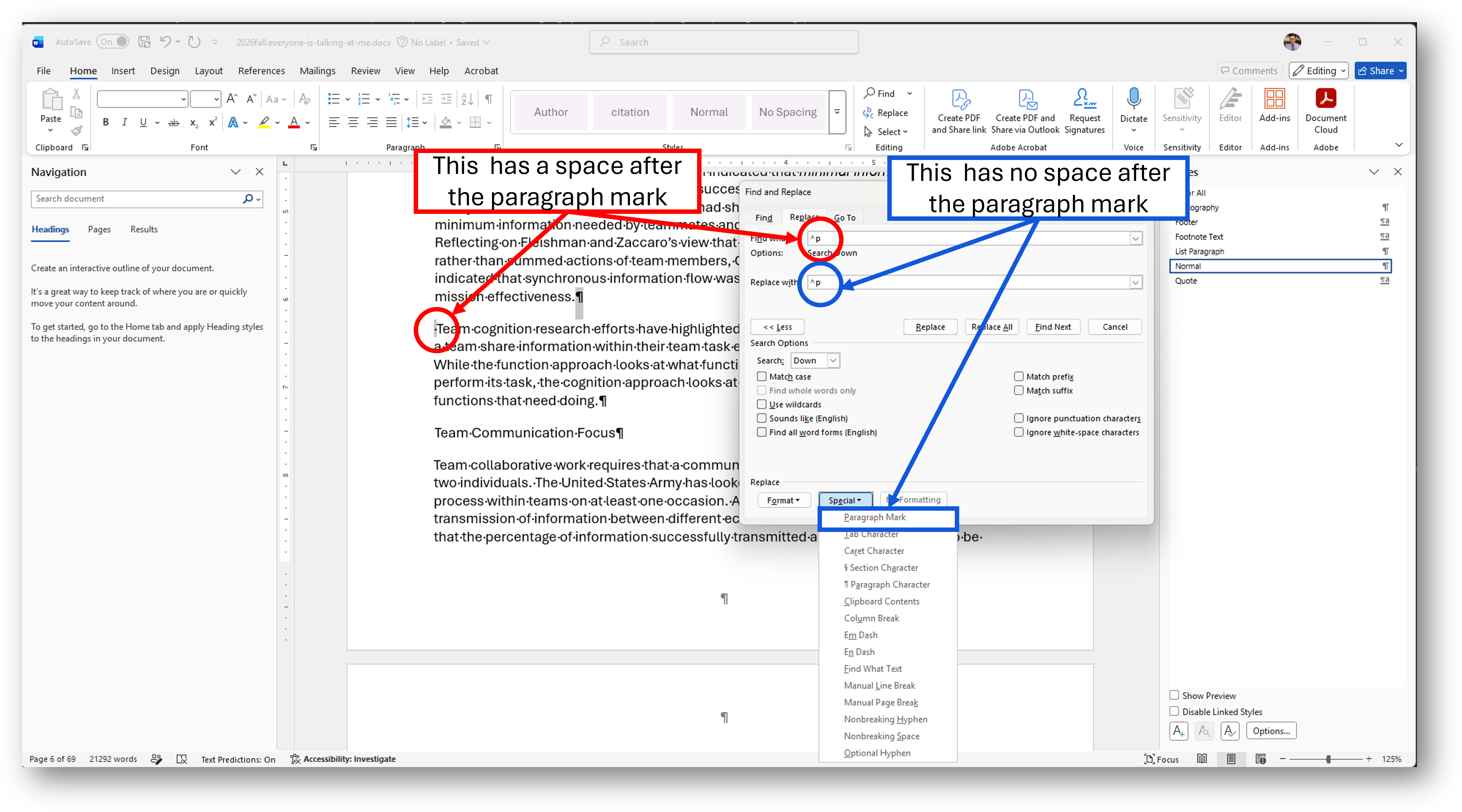Align text left

point(334,123)
